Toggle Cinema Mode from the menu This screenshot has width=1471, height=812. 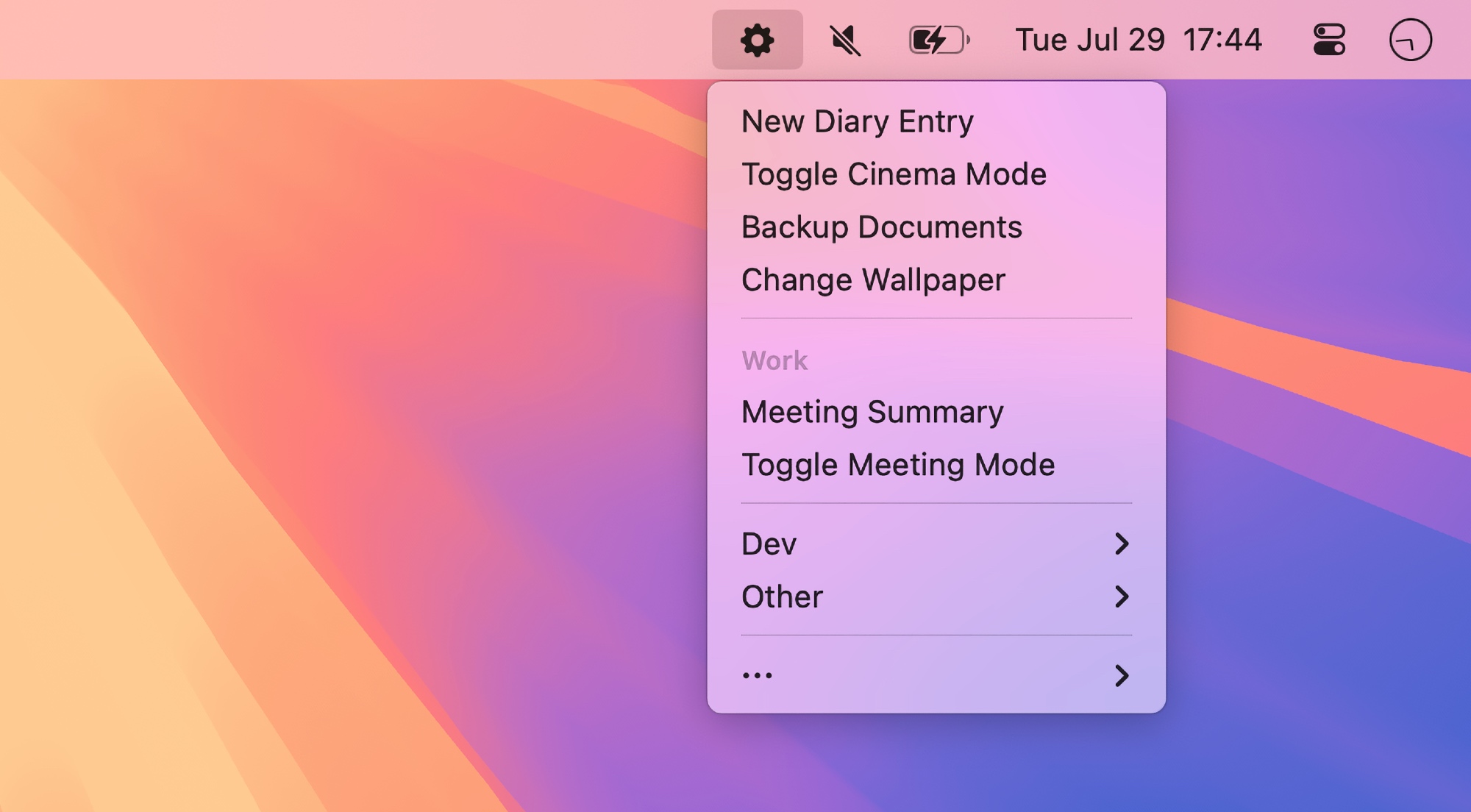click(x=894, y=174)
